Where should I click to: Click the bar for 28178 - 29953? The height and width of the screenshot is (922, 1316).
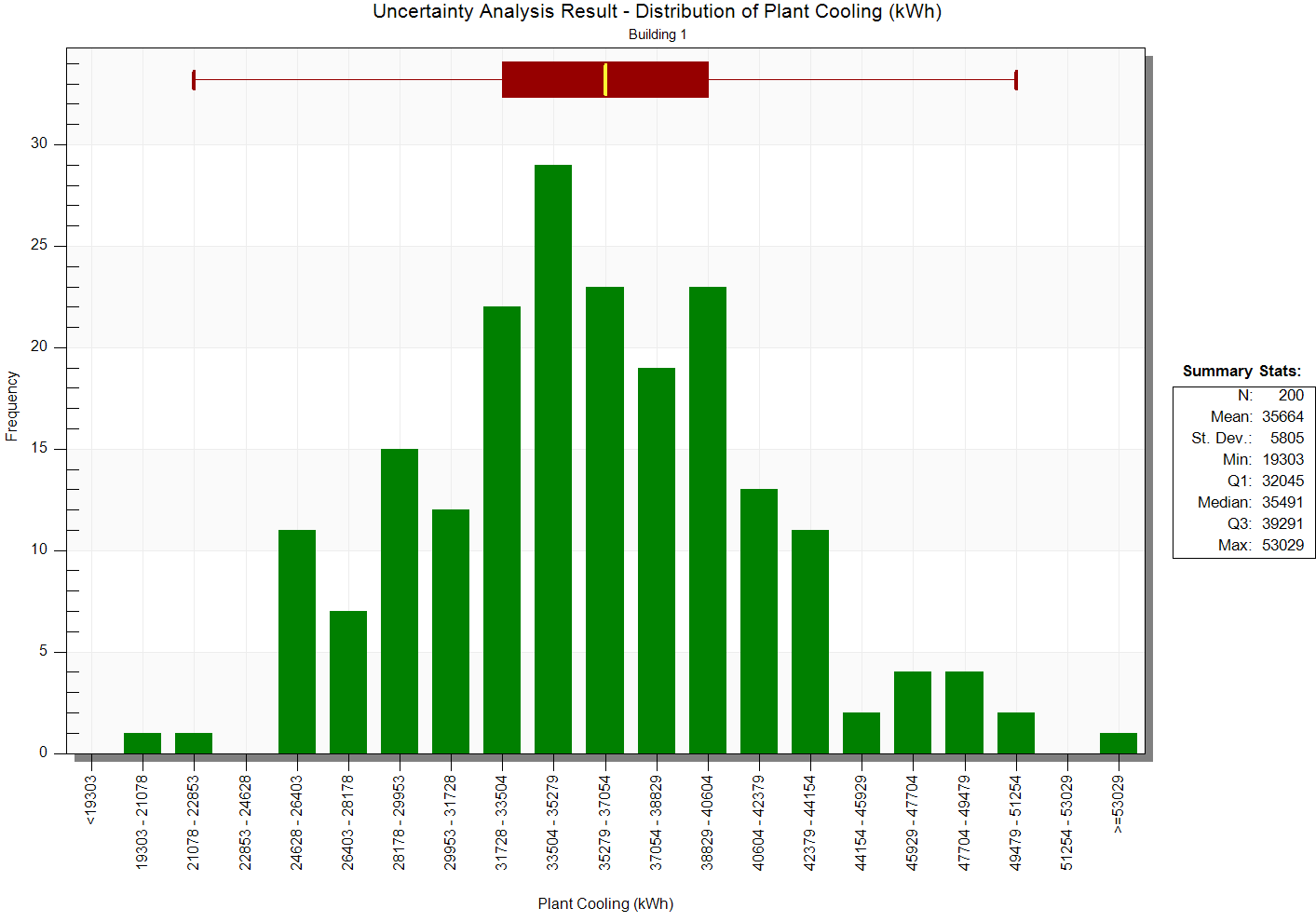coord(400,601)
